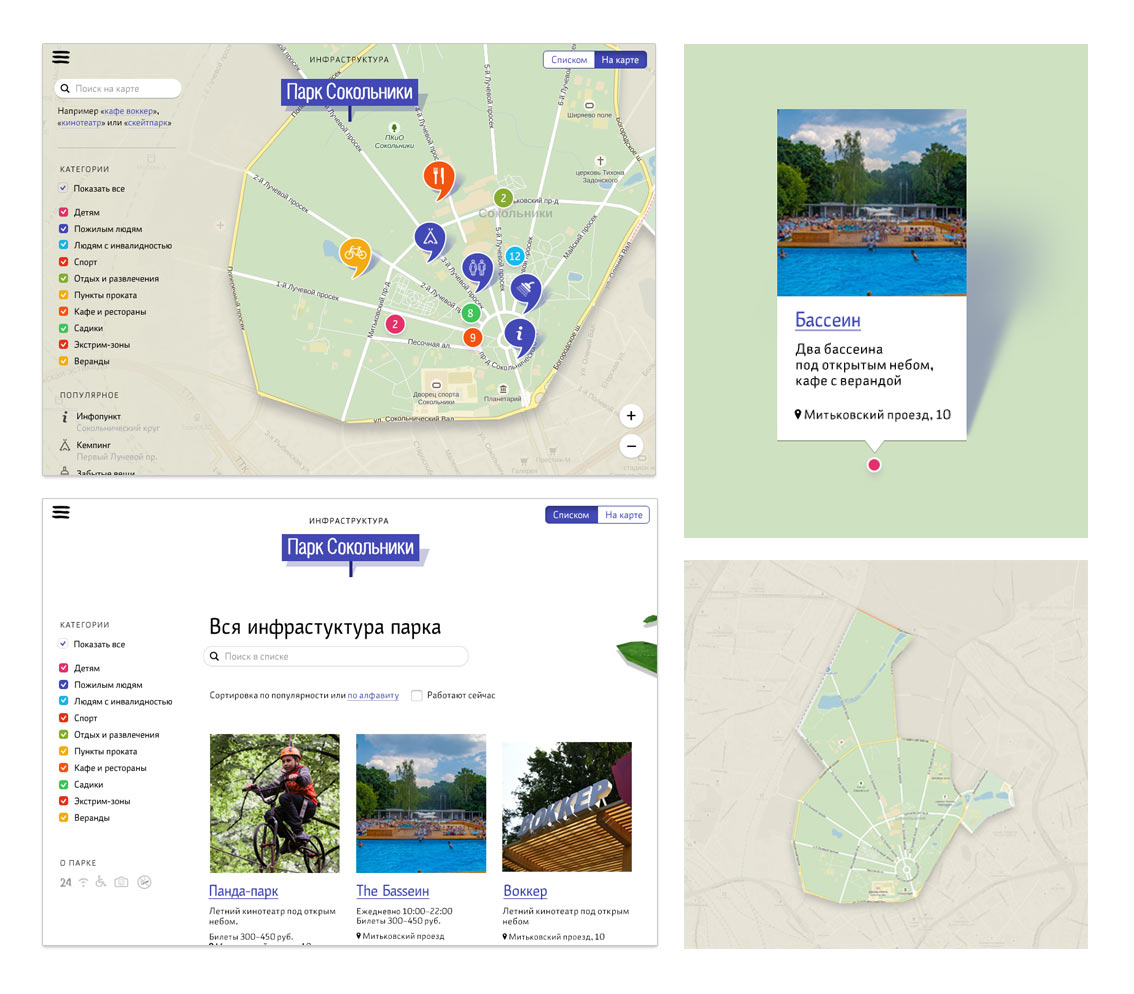Click the blue camping tent map marker

click(x=429, y=238)
